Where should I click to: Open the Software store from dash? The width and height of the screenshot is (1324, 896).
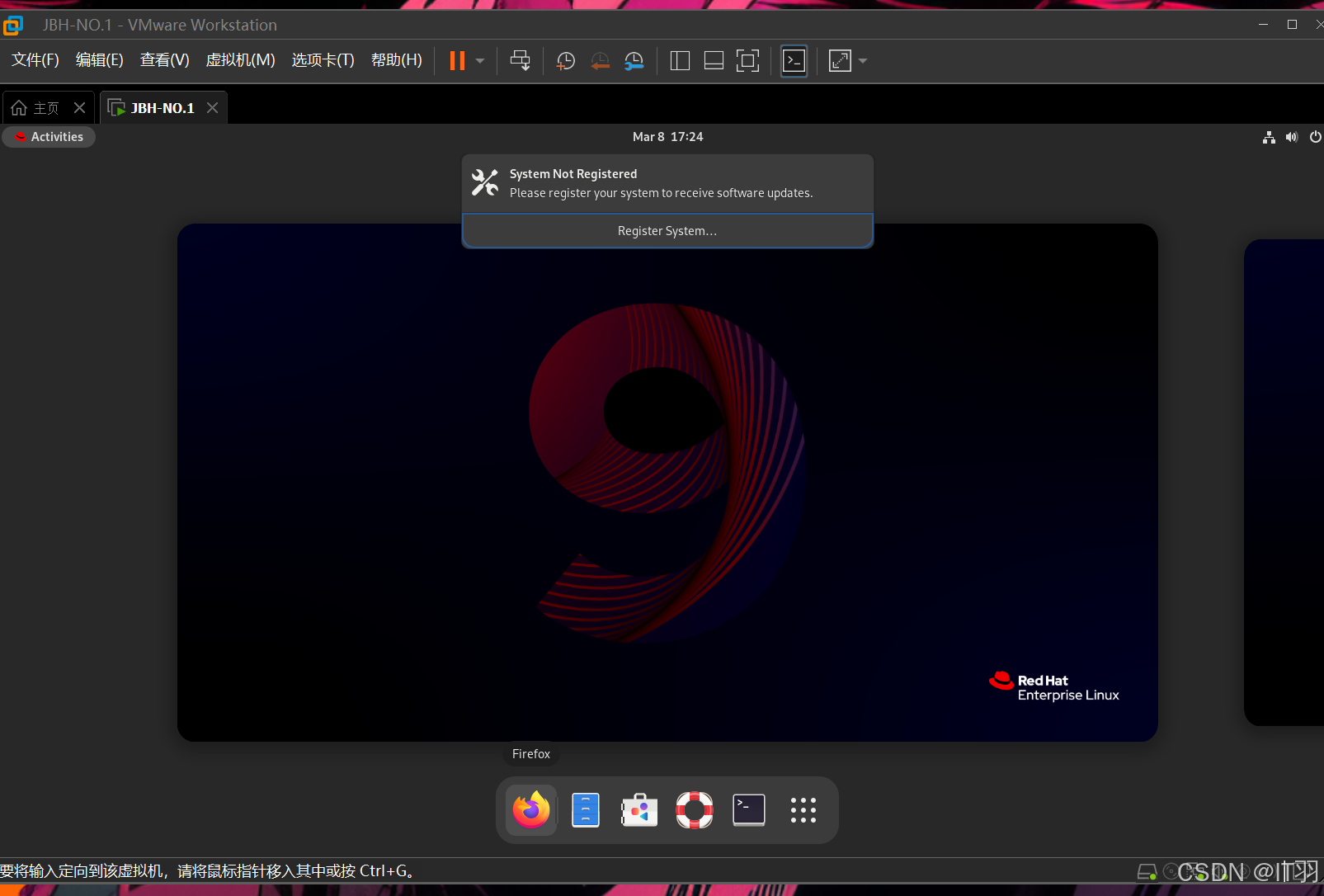pyautogui.click(x=639, y=810)
